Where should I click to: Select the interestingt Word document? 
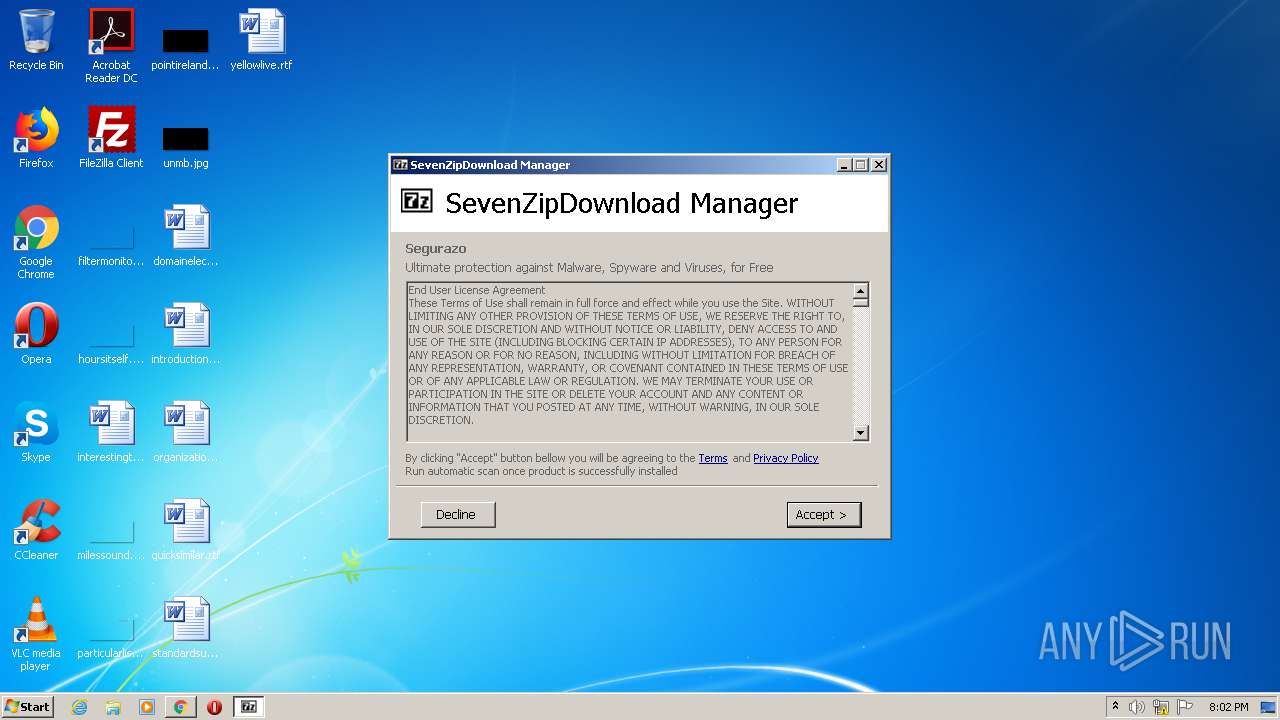point(111,432)
